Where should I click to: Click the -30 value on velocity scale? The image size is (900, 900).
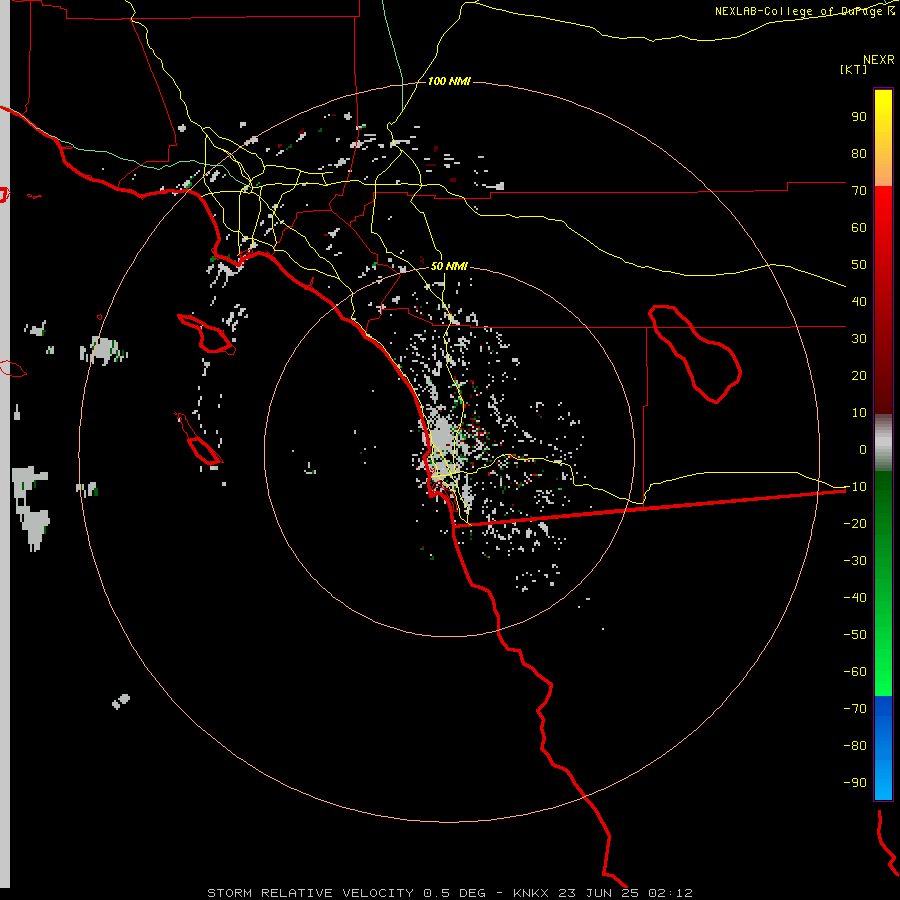(x=855, y=561)
